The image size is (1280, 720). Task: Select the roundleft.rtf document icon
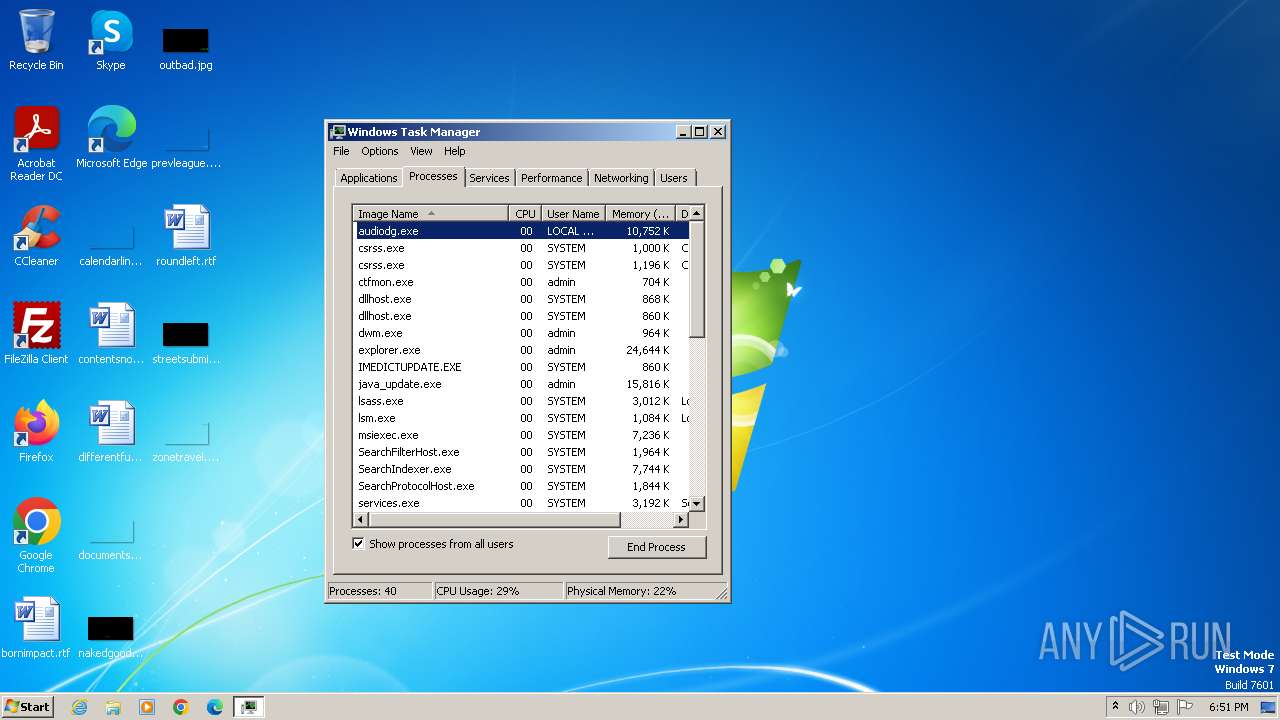tap(186, 236)
